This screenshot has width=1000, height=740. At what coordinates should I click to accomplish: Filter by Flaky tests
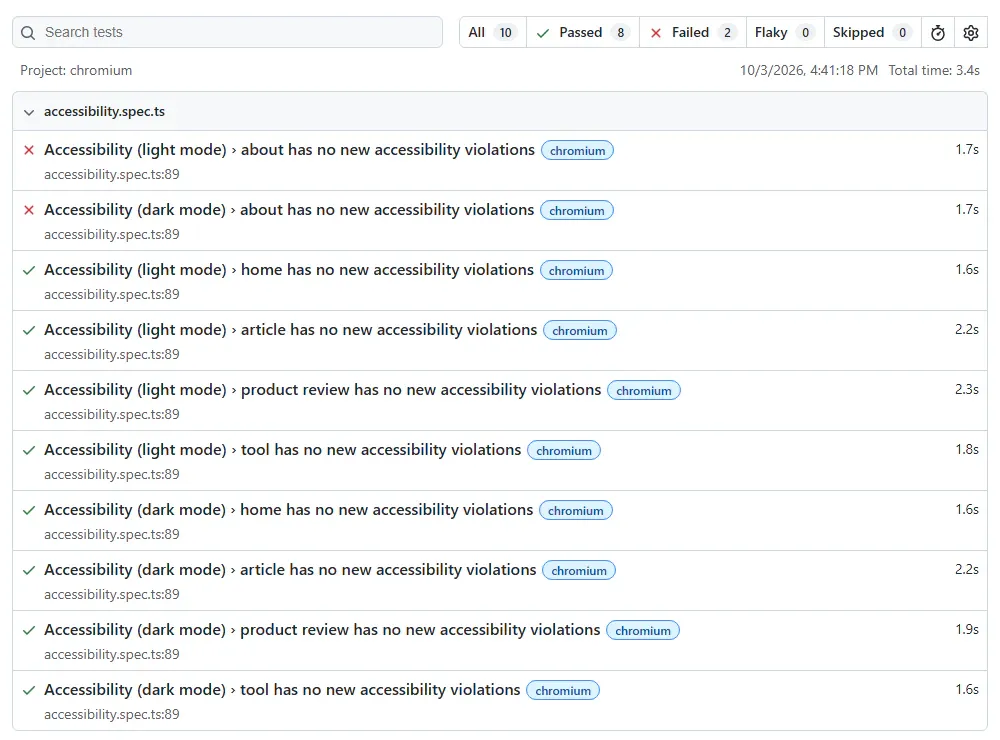tap(785, 33)
